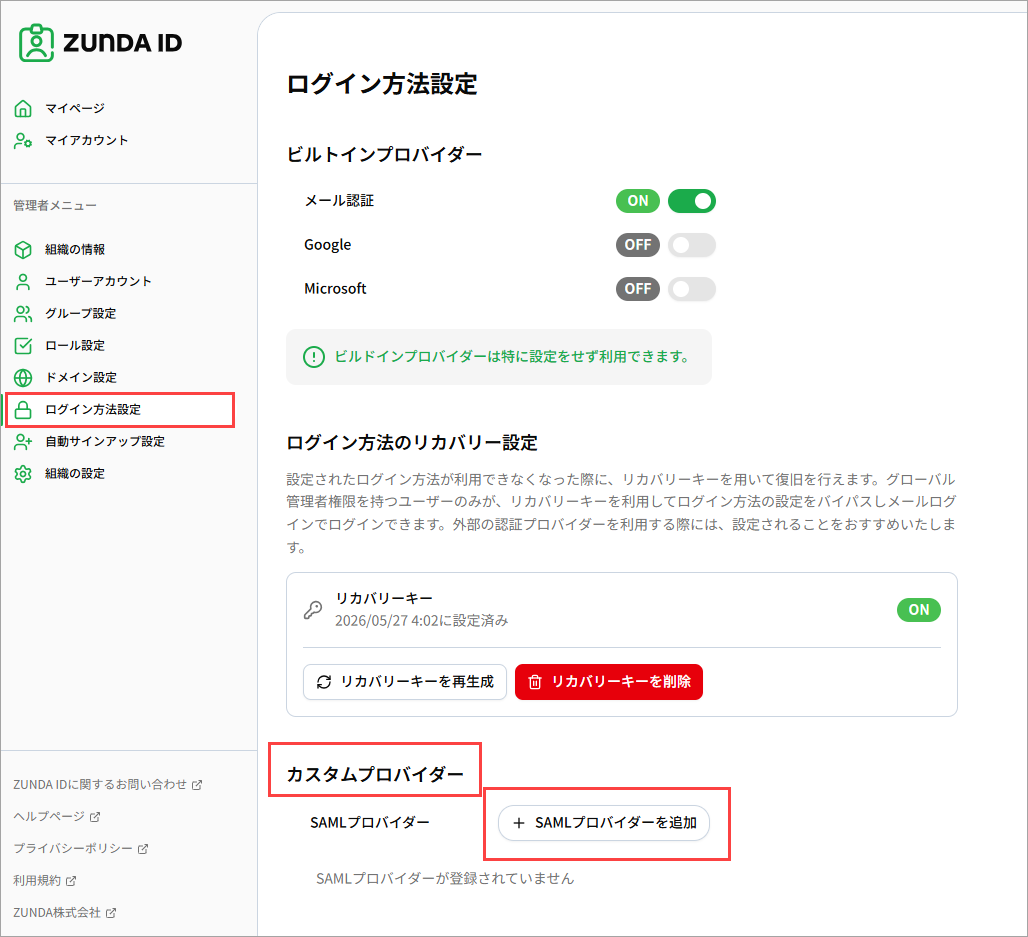Open マイページ in the sidebar

75,108
